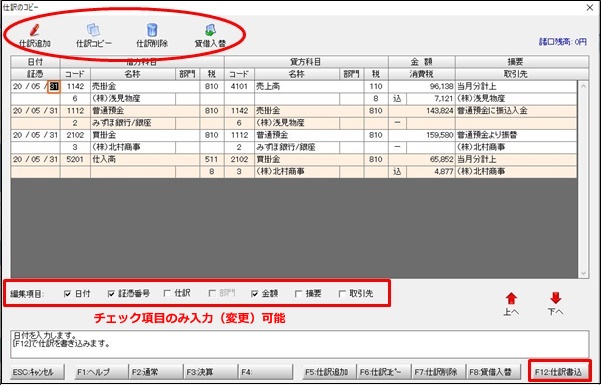601x385 pixels.
Task: Click scrollbar up arrow of journal grid
Action: click(583, 86)
